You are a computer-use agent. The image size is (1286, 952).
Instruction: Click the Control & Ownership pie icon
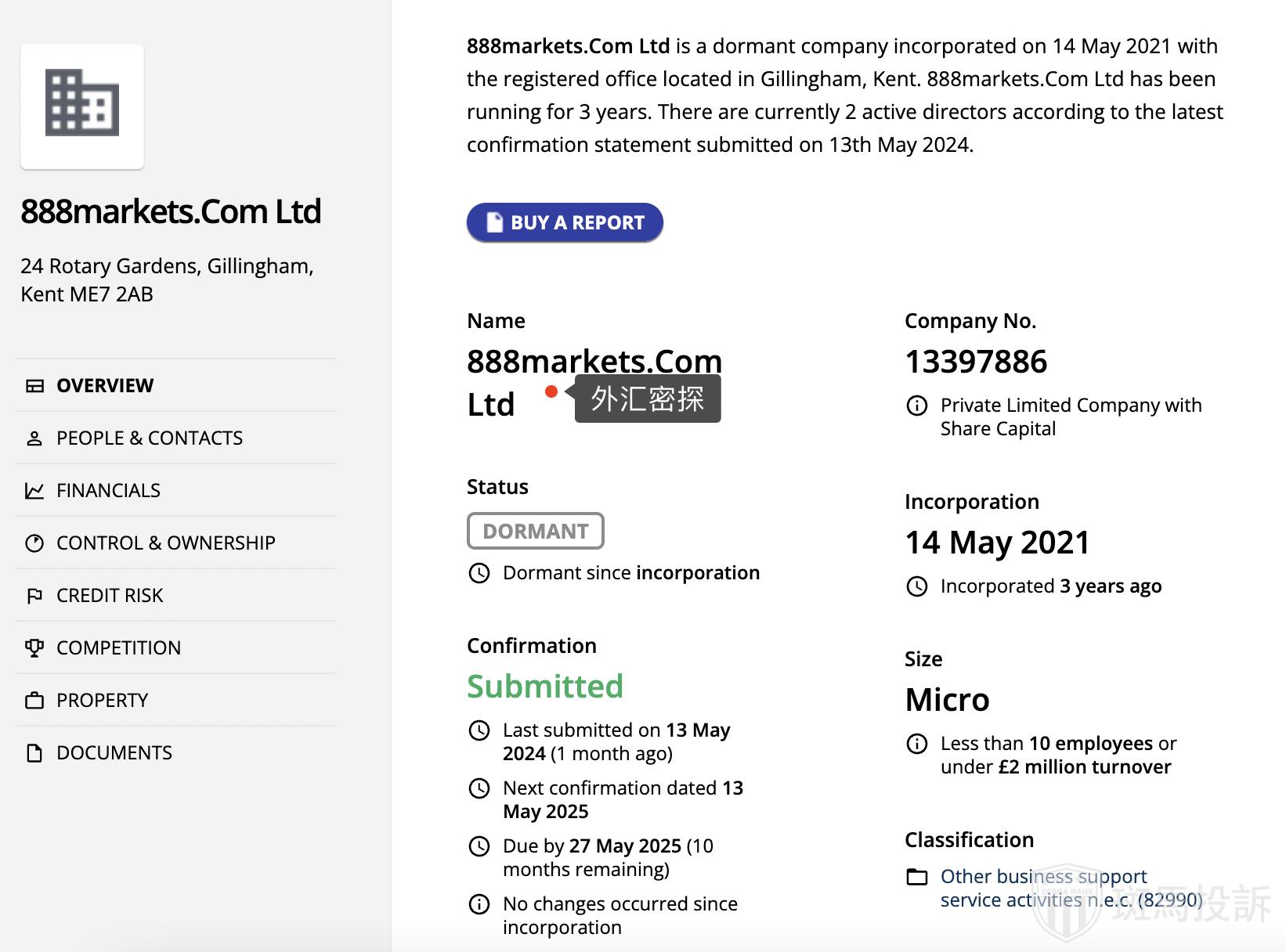(34, 543)
